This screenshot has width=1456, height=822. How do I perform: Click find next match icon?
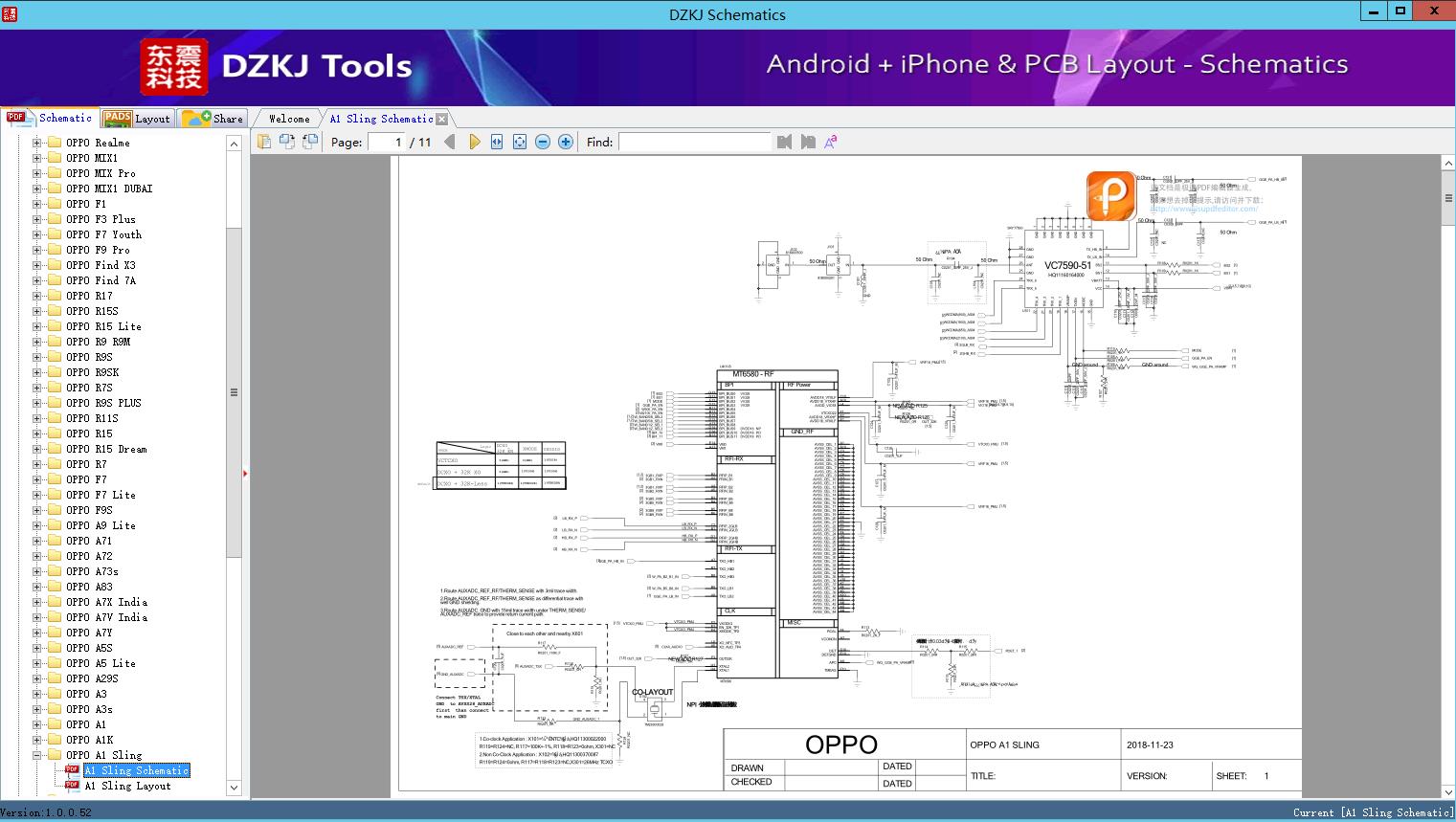click(x=808, y=142)
